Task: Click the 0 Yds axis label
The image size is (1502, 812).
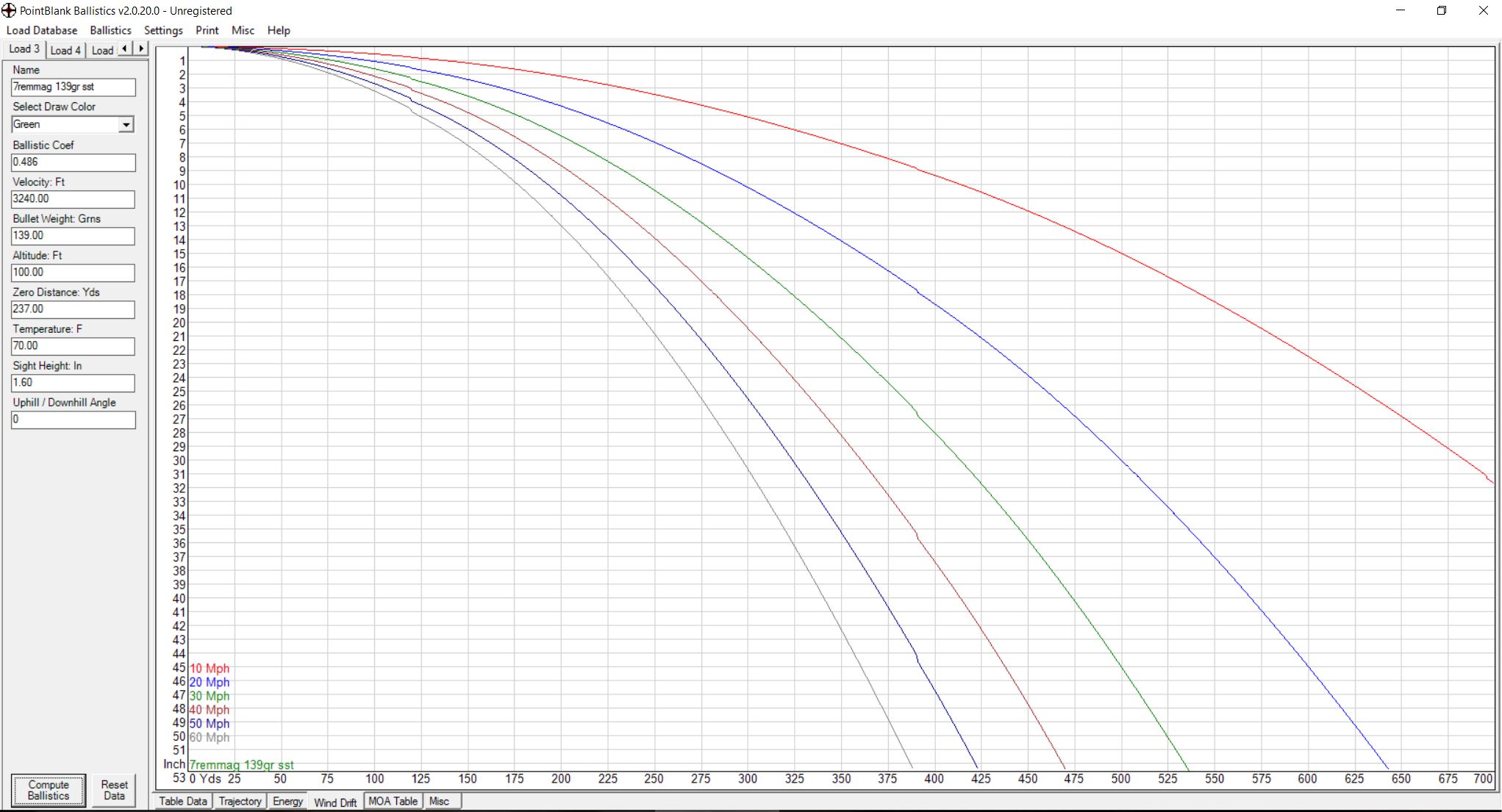Action: pyautogui.click(x=205, y=779)
